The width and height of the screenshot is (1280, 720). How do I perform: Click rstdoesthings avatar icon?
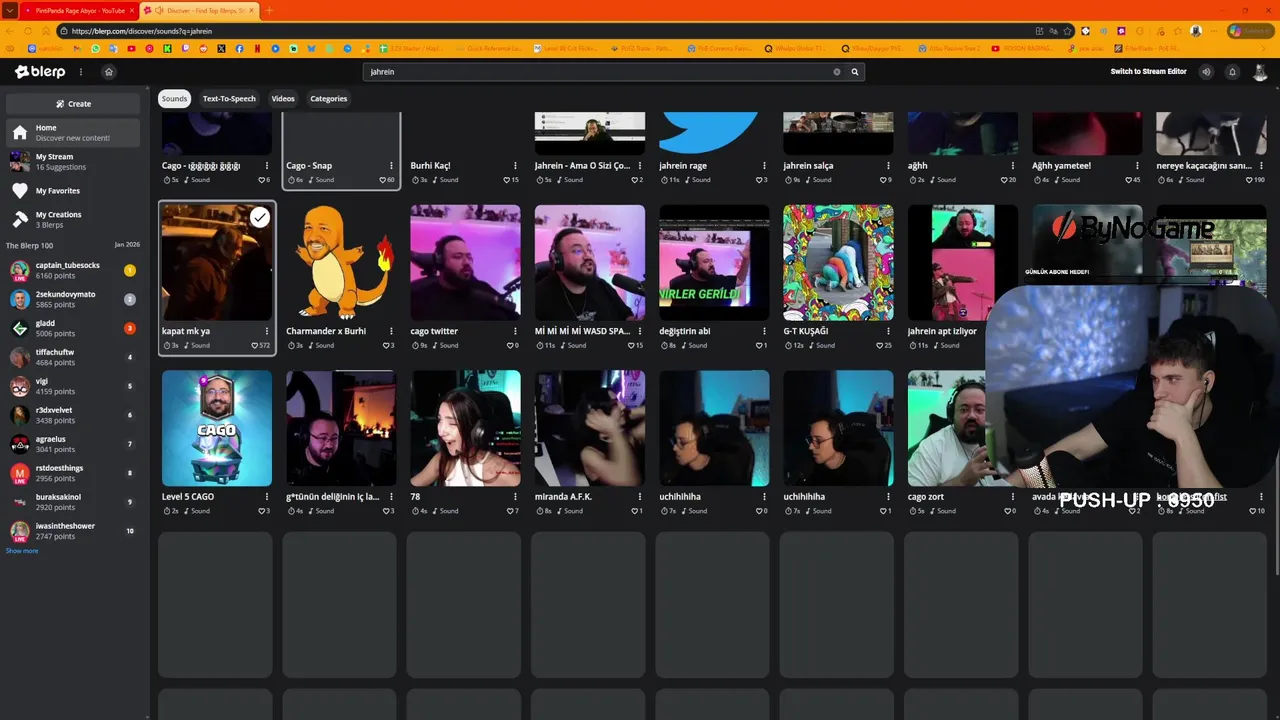[x=19, y=473]
